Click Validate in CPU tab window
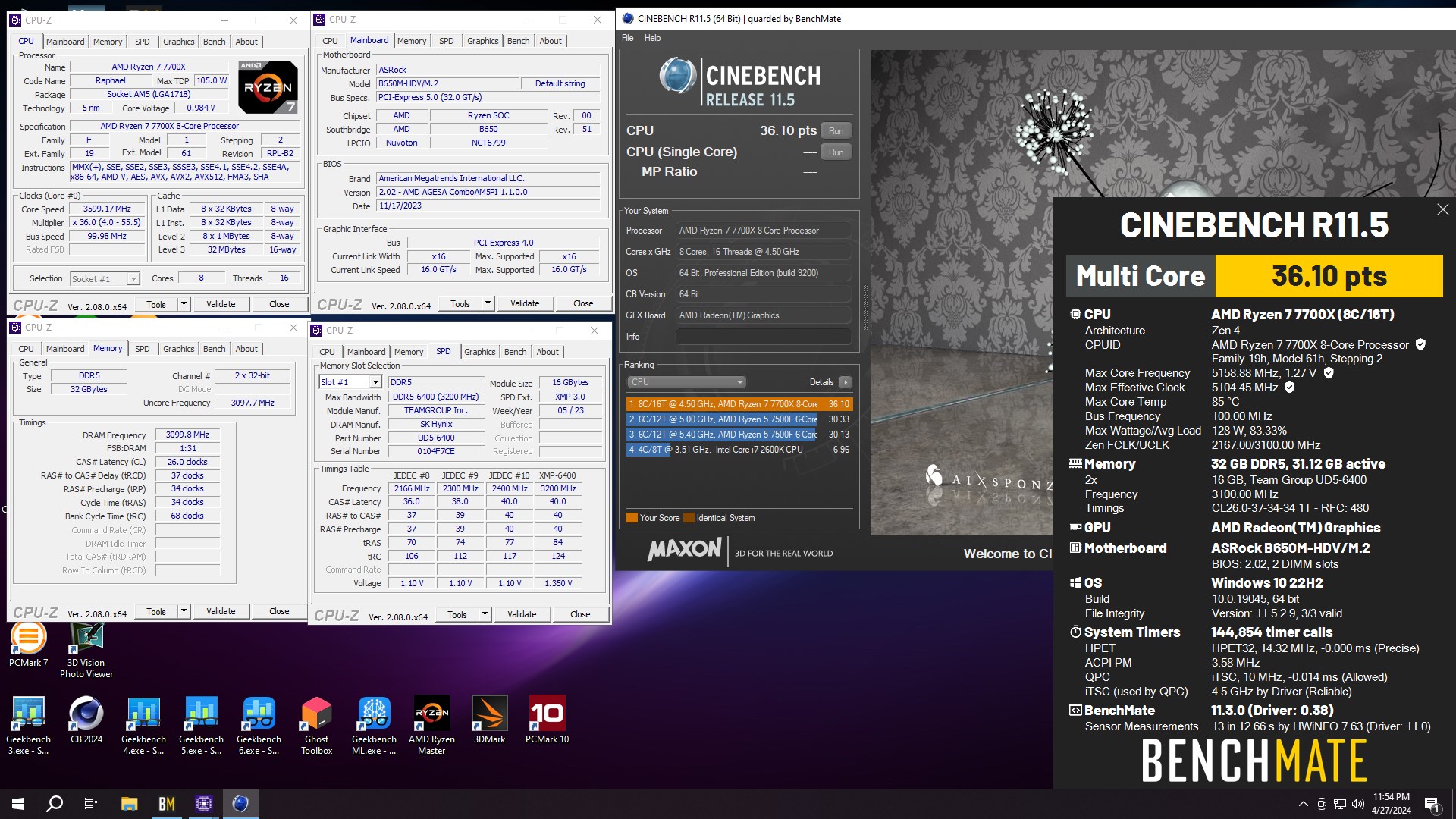 click(x=221, y=304)
